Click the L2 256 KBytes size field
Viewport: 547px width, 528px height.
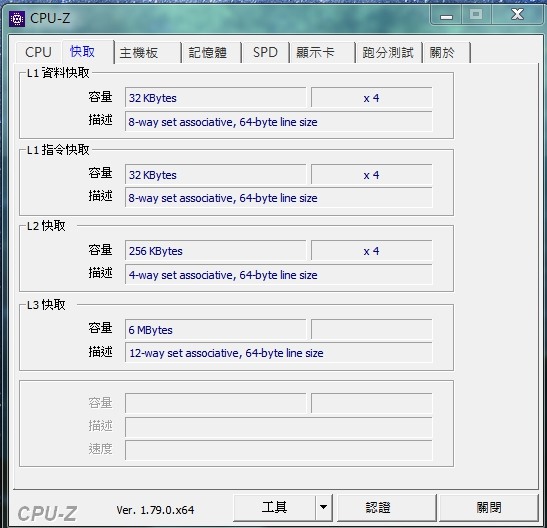click(x=215, y=250)
